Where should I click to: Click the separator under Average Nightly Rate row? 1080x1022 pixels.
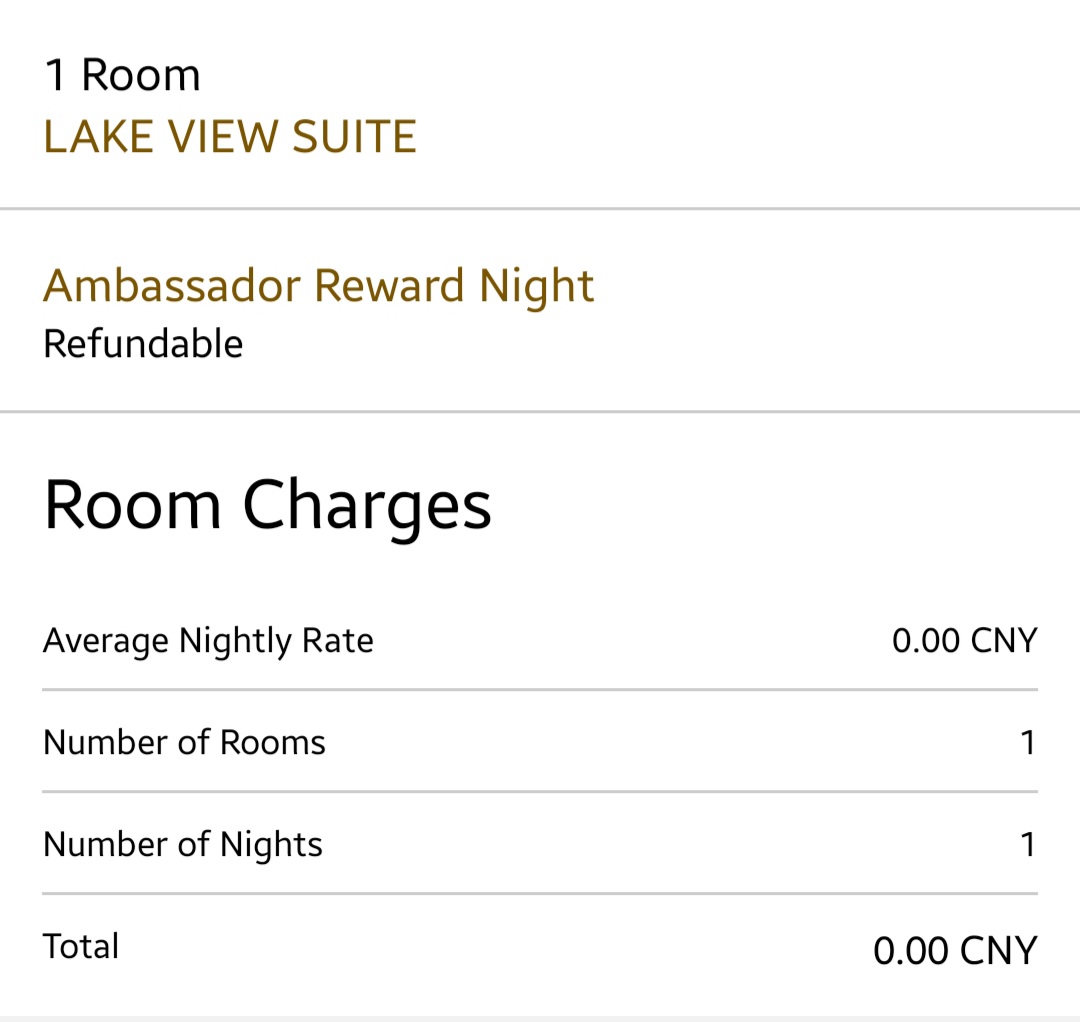tap(540, 689)
